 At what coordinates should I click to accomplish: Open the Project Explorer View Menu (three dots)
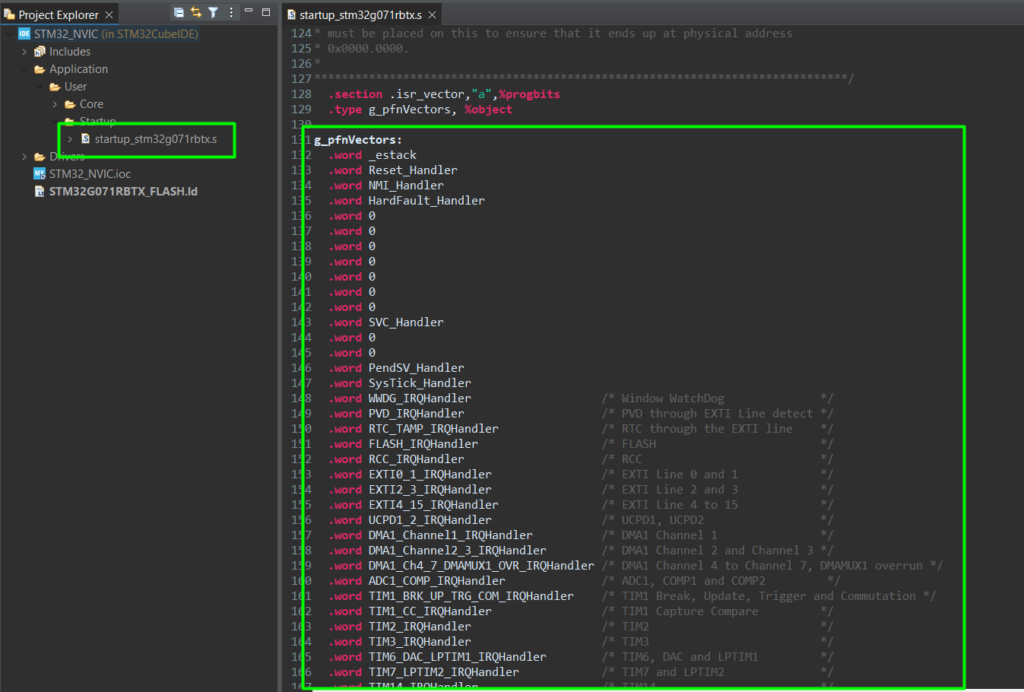click(231, 13)
